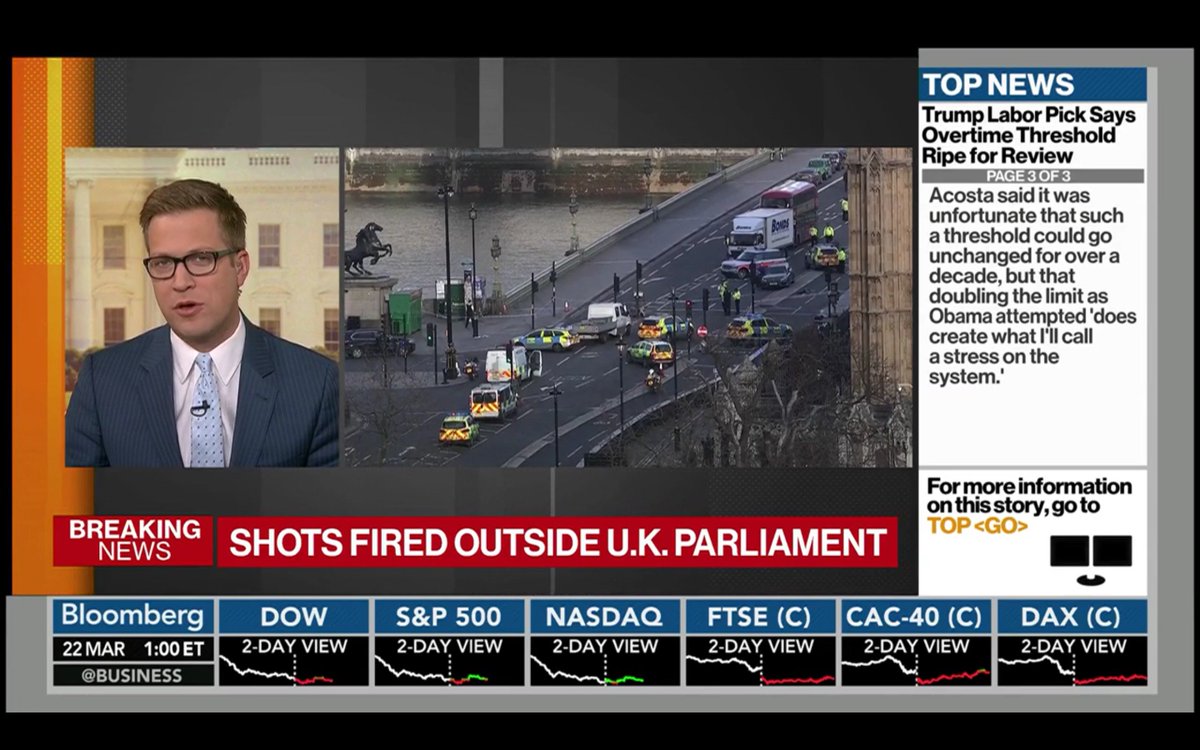The image size is (1200, 750).
Task: Click the headline SHOTS FIRED OUTSIDE U.K. PARLIAMENT
Action: (x=558, y=542)
